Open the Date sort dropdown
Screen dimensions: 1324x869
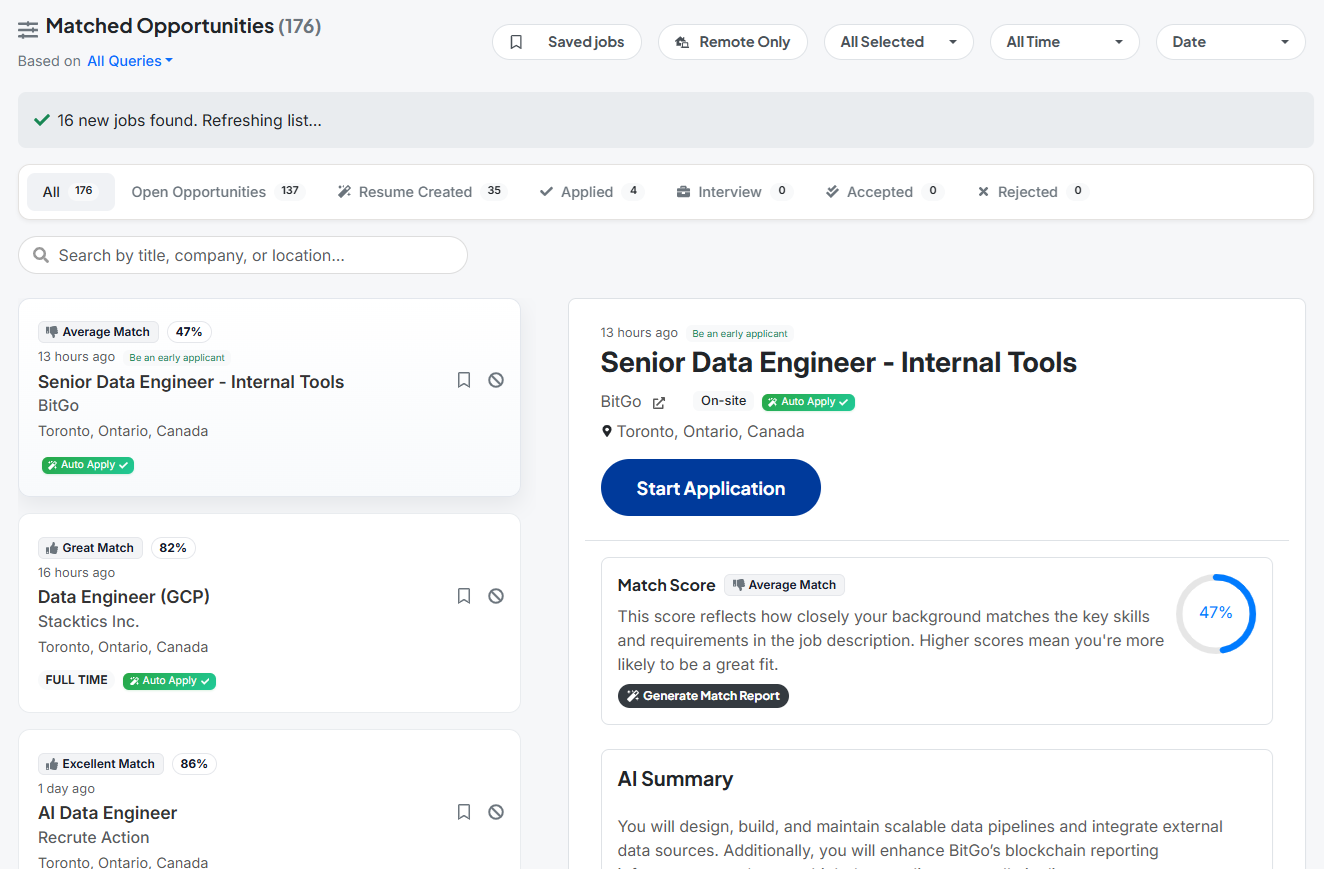point(1230,42)
